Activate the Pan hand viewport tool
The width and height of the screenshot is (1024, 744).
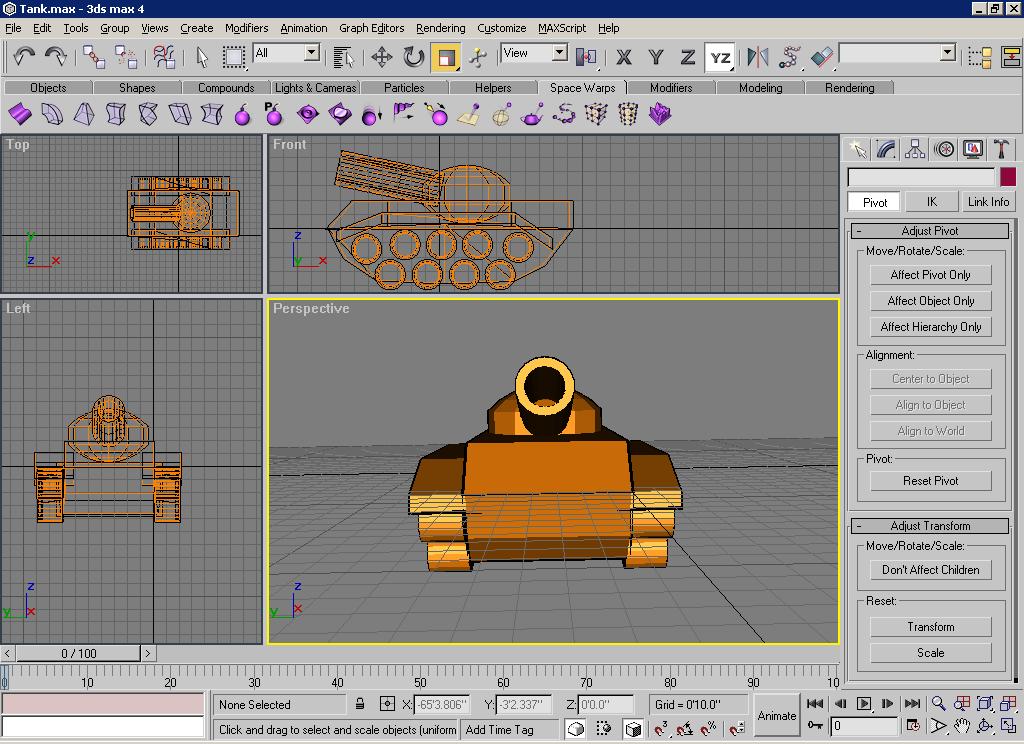pos(962,726)
